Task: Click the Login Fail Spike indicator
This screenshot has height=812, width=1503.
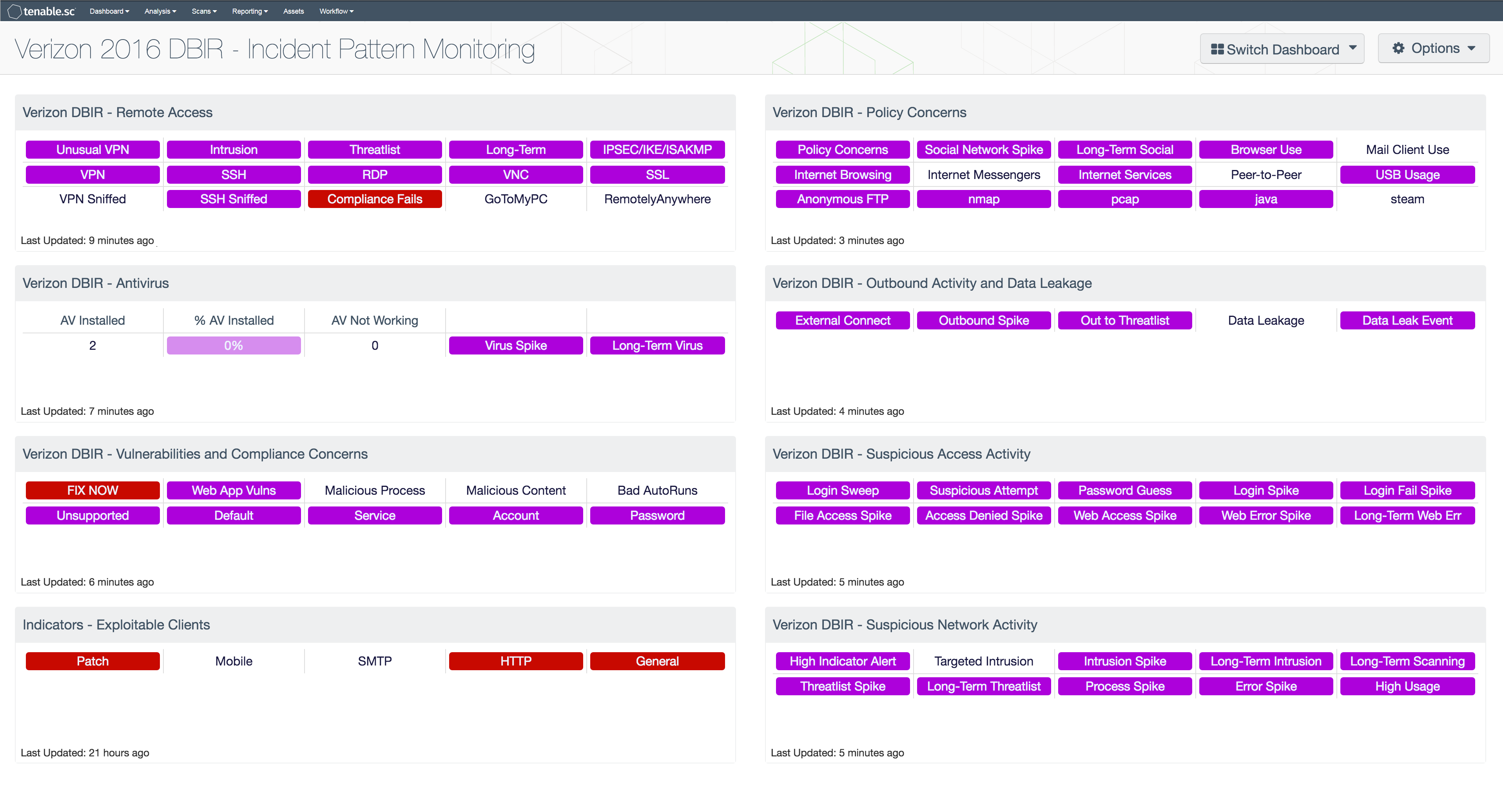Action: (x=1407, y=490)
